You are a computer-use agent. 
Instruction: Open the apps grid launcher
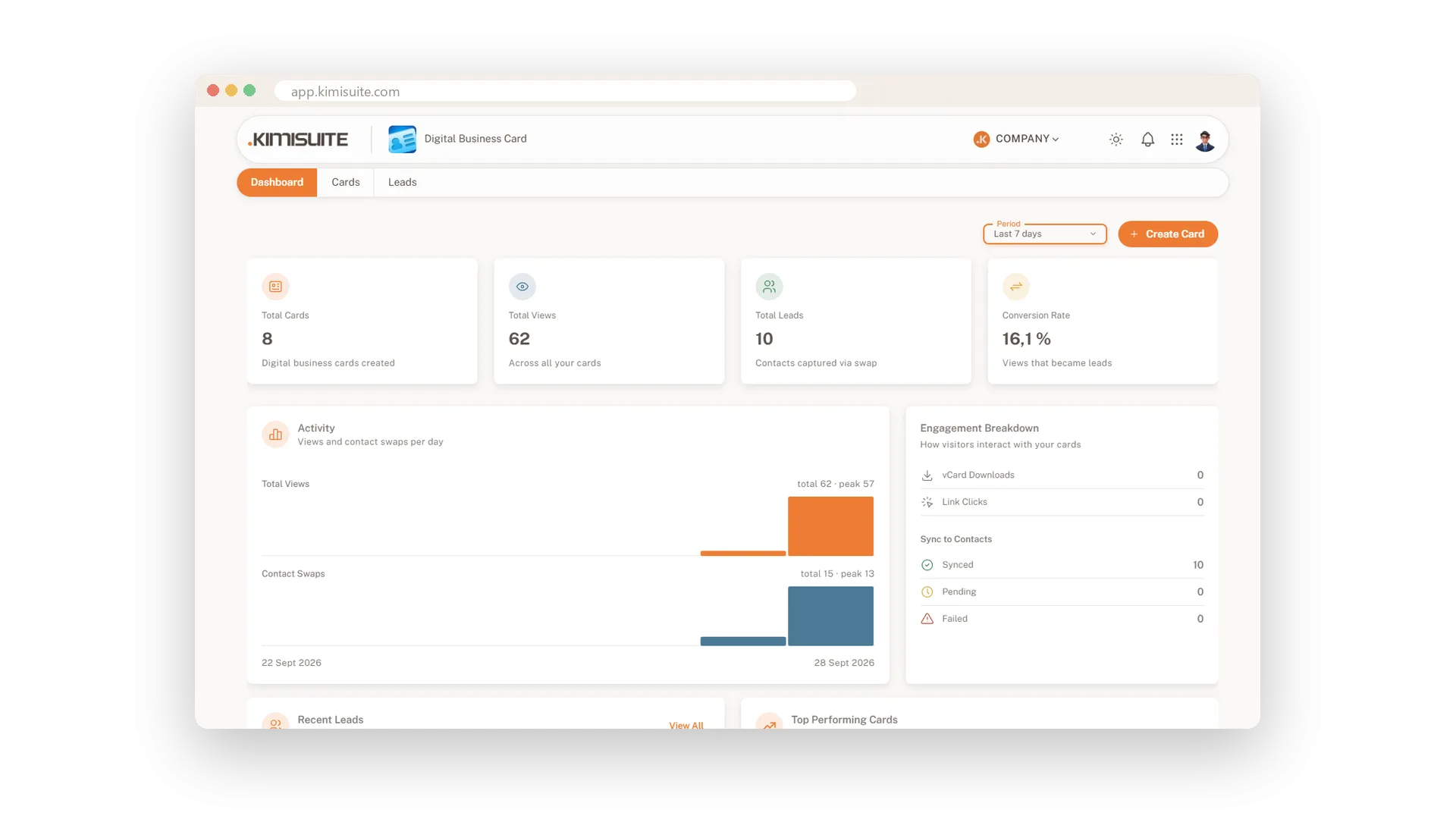[x=1177, y=140]
